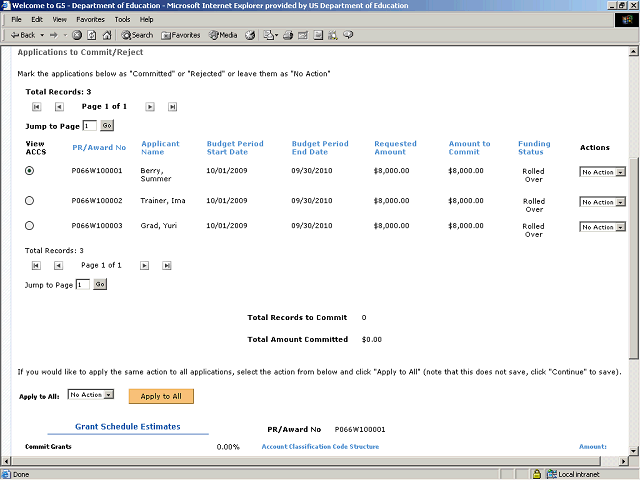Click the top Jump to Page field
This screenshot has height=480, width=640.
tap(90, 126)
